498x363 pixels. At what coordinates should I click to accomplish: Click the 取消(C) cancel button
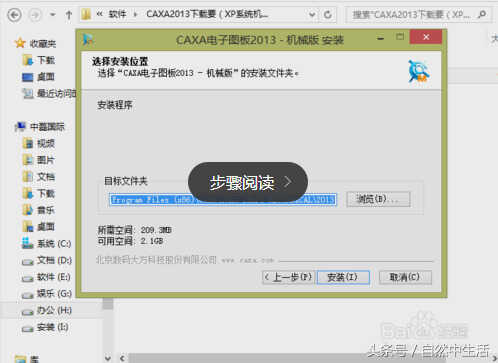click(x=405, y=277)
